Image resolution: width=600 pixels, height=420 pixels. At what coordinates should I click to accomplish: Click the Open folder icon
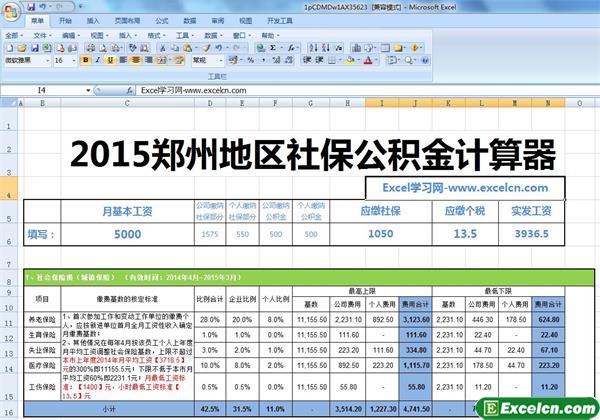tap(22, 48)
